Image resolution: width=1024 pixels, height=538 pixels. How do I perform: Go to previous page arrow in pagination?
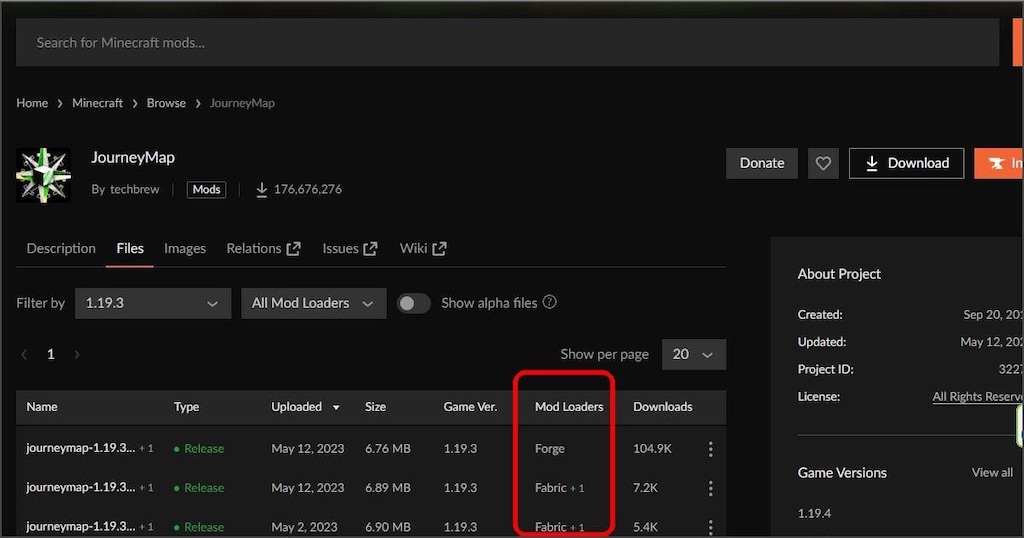[24, 355]
